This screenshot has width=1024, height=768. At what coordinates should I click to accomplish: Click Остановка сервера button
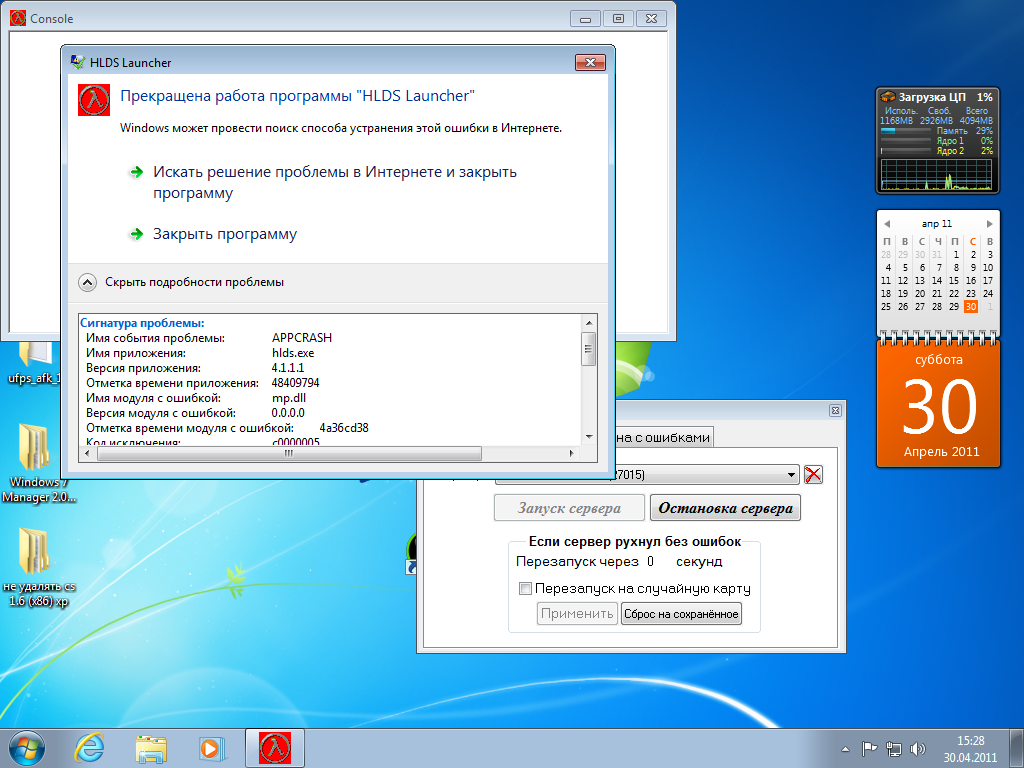pos(725,508)
